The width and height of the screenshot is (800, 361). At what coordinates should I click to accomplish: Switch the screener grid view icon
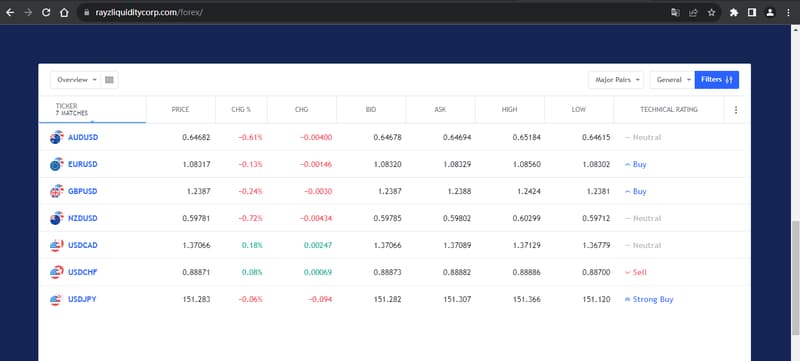109,80
